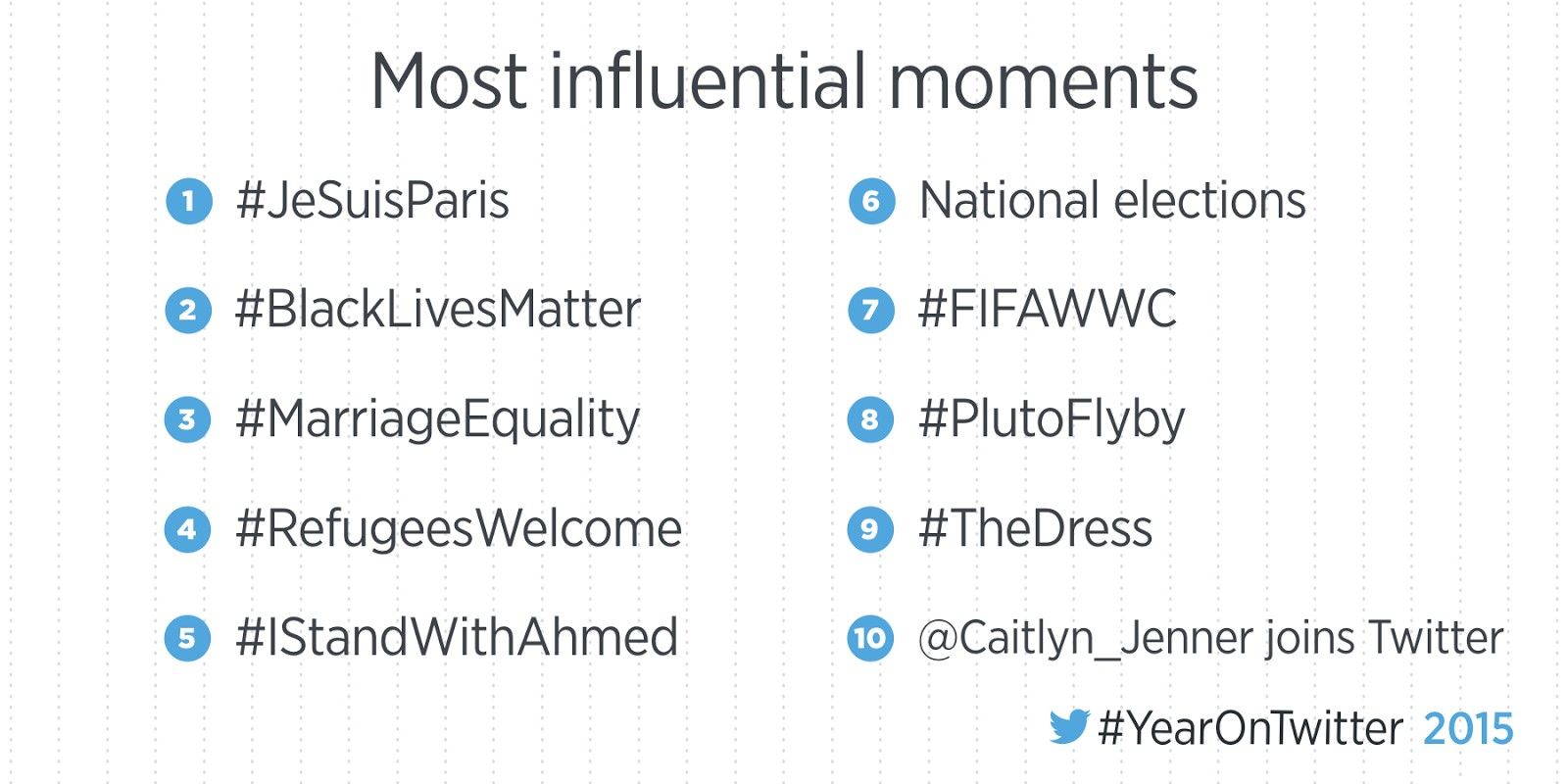Click the Most influential moments heading

point(784,81)
